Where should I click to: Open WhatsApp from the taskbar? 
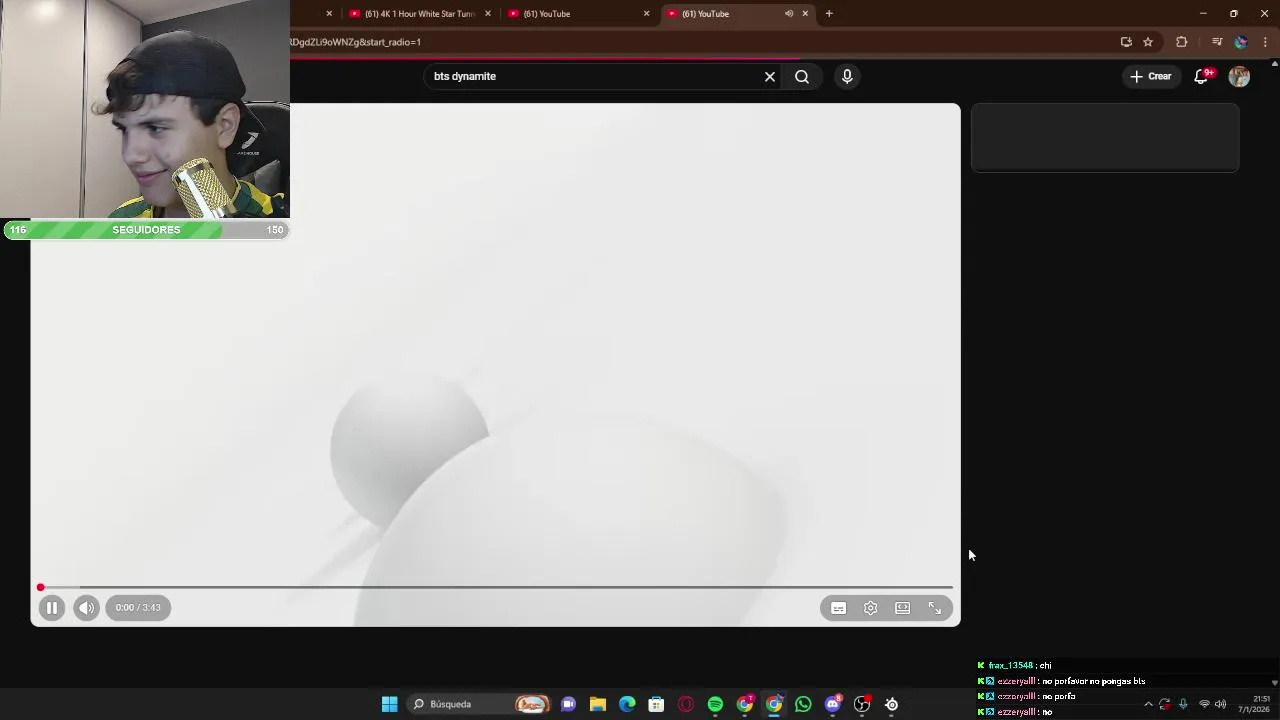(803, 704)
